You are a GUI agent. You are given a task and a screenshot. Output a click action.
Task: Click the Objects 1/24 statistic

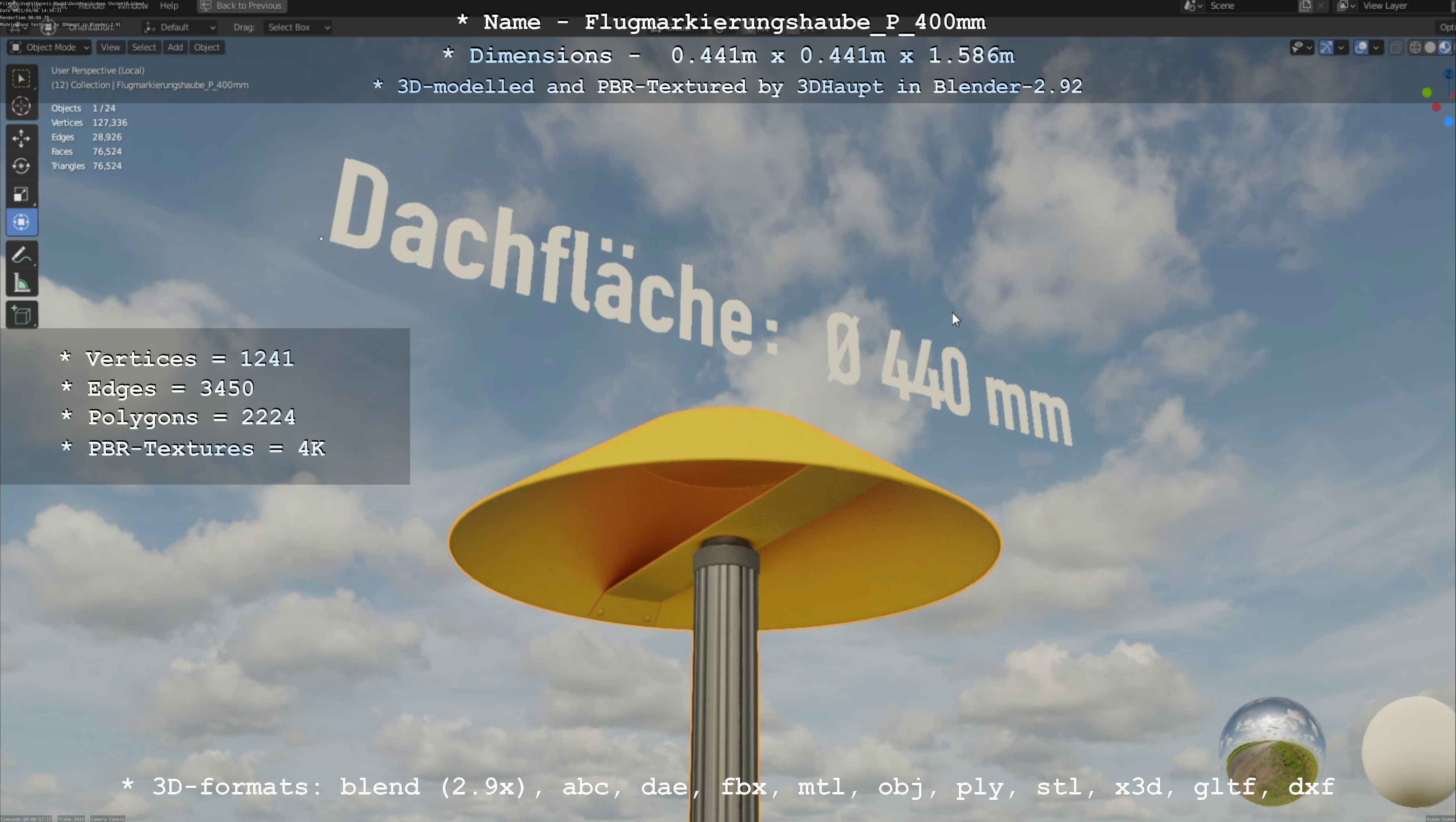(x=83, y=108)
